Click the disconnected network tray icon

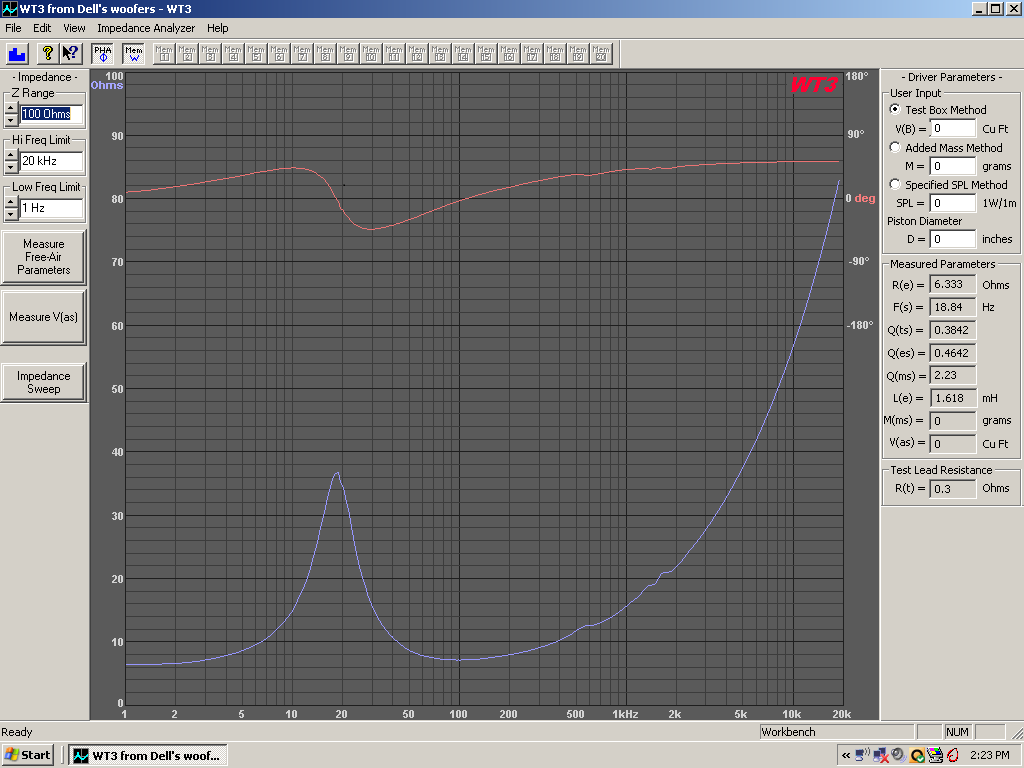[x=880, y=756]
